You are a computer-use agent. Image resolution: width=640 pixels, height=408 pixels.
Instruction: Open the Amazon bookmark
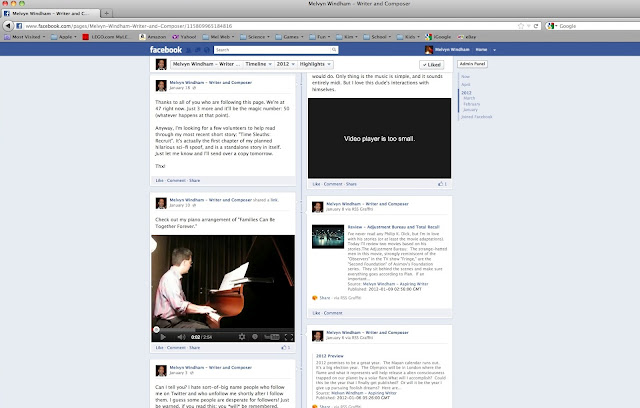(x=153, y=37)
